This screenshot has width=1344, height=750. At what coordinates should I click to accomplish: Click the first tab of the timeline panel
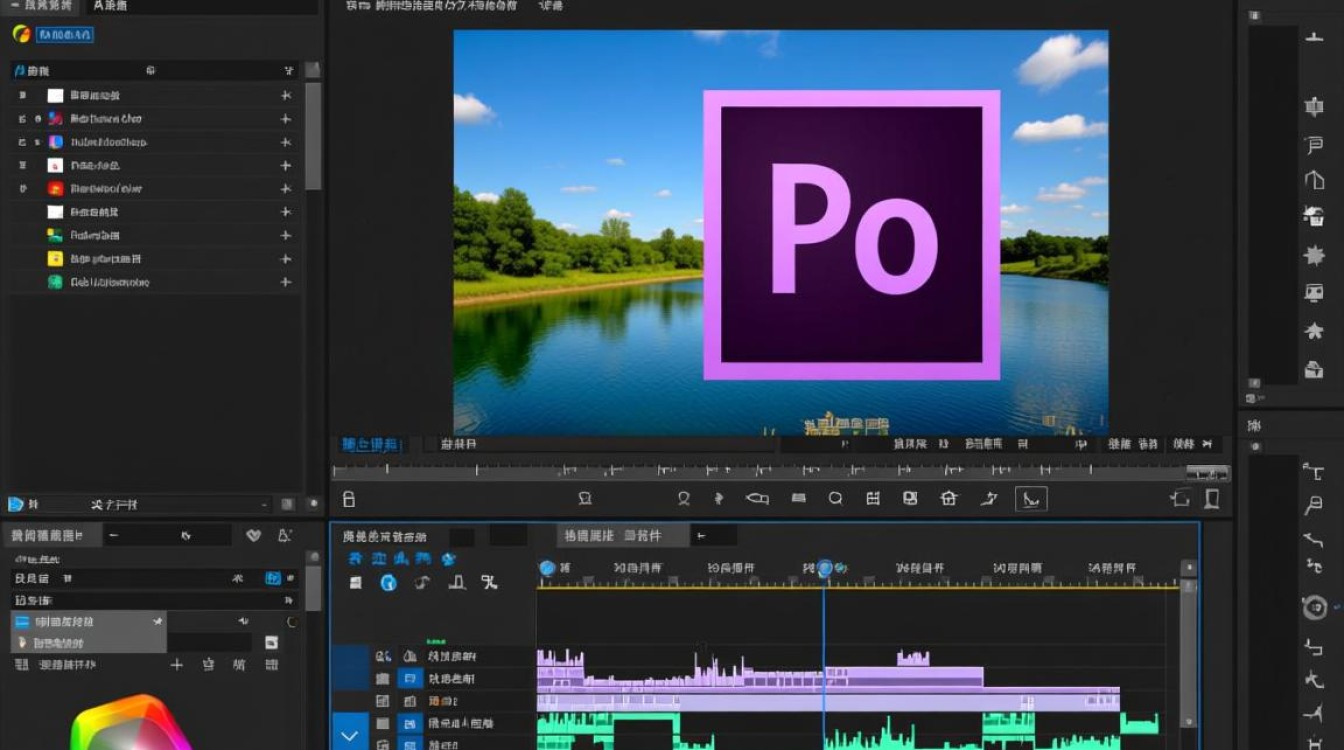click(385, 537)
